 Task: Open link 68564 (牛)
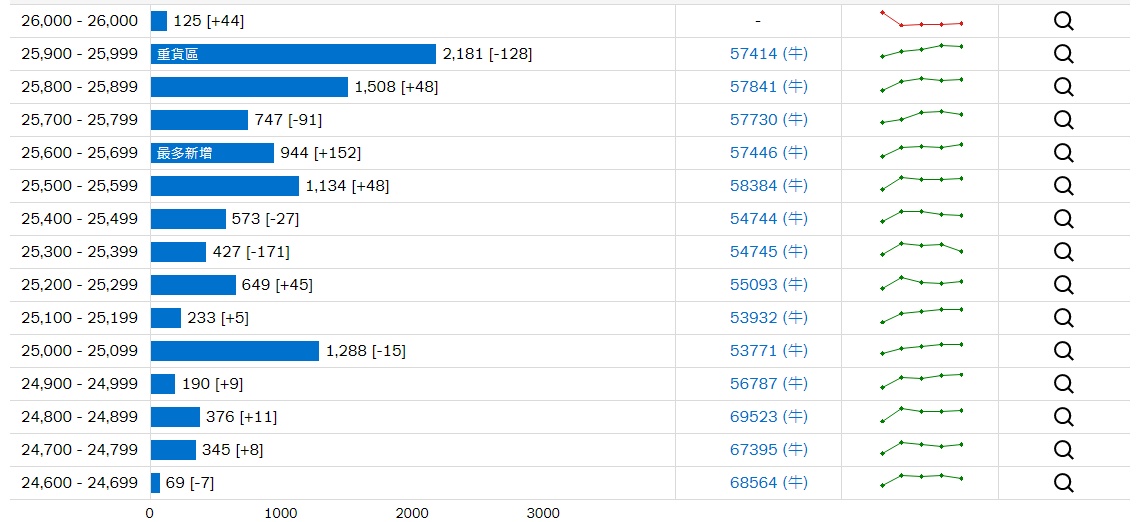coord(769,483)
